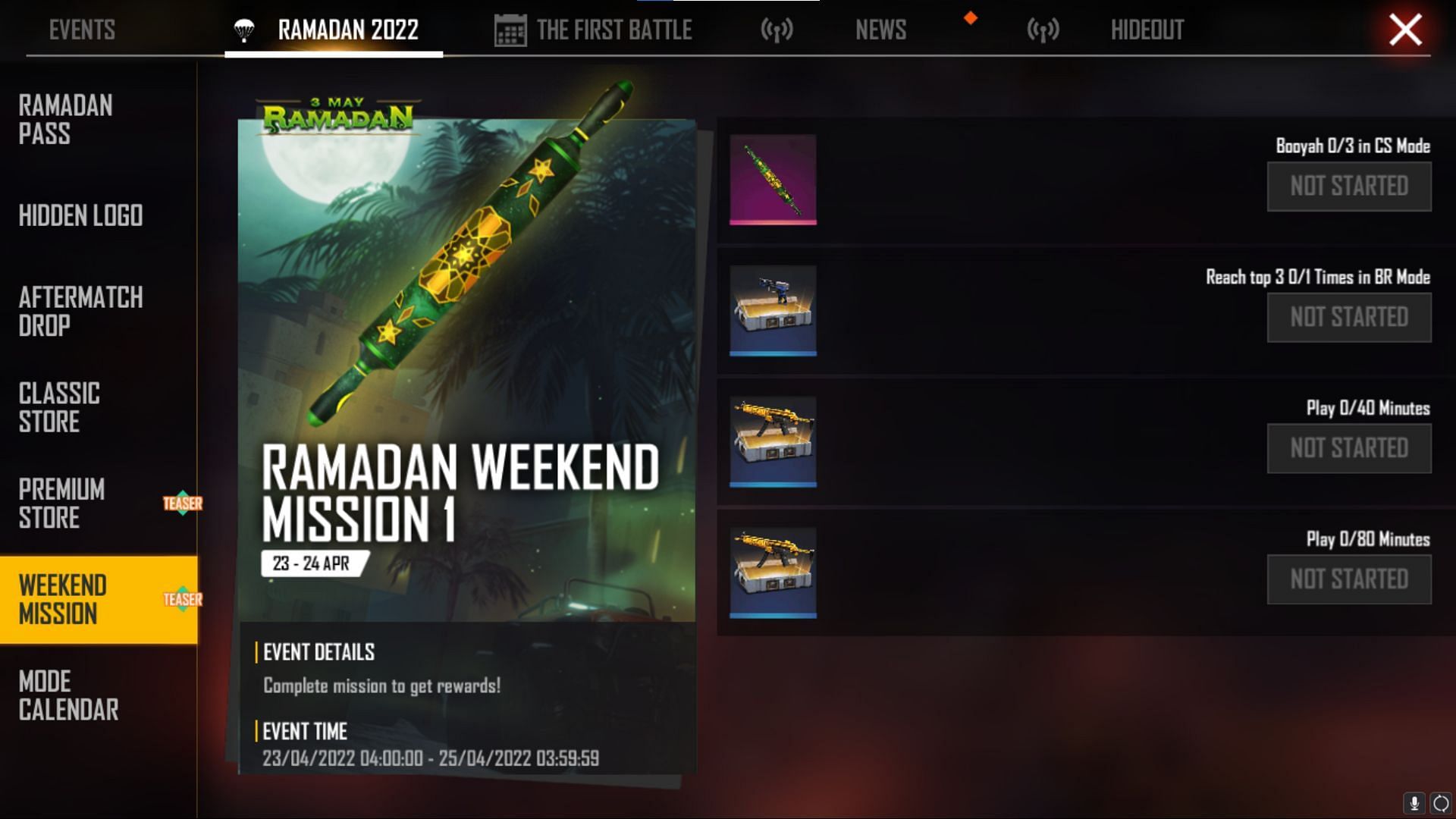Click the broadcast icon next to News

point(777,30)
